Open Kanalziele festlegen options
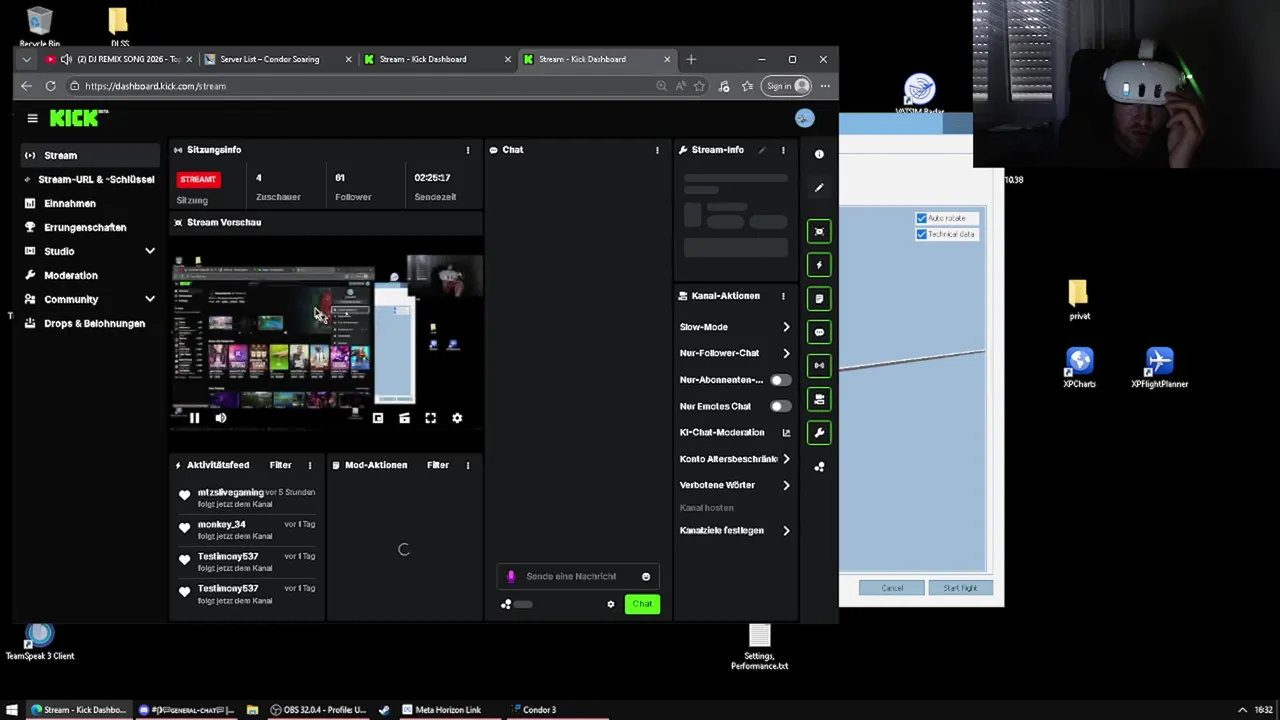Screen dimensions: 1280x720 point(735,531)
